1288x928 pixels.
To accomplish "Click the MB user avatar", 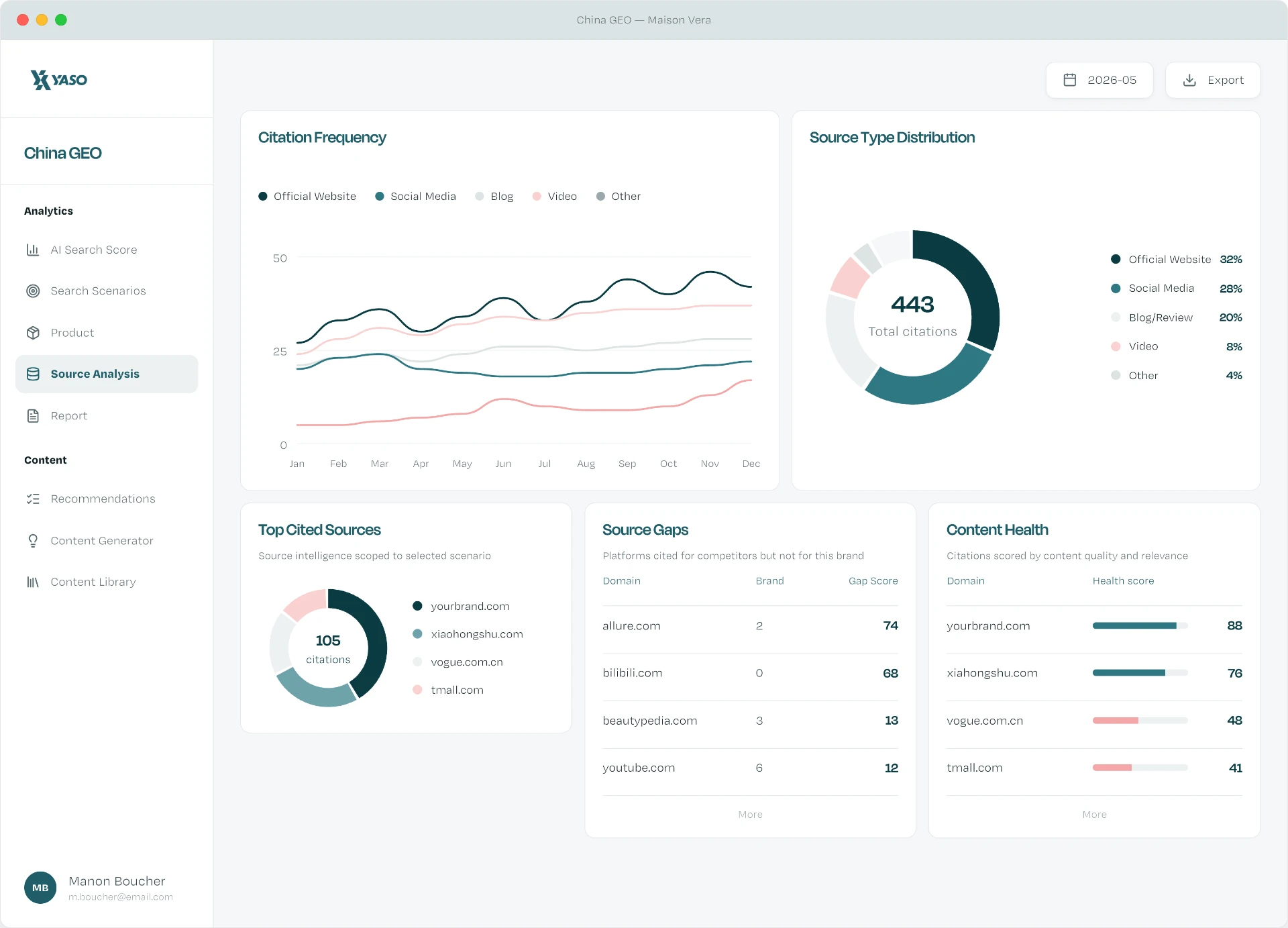I will pos(40,887).
